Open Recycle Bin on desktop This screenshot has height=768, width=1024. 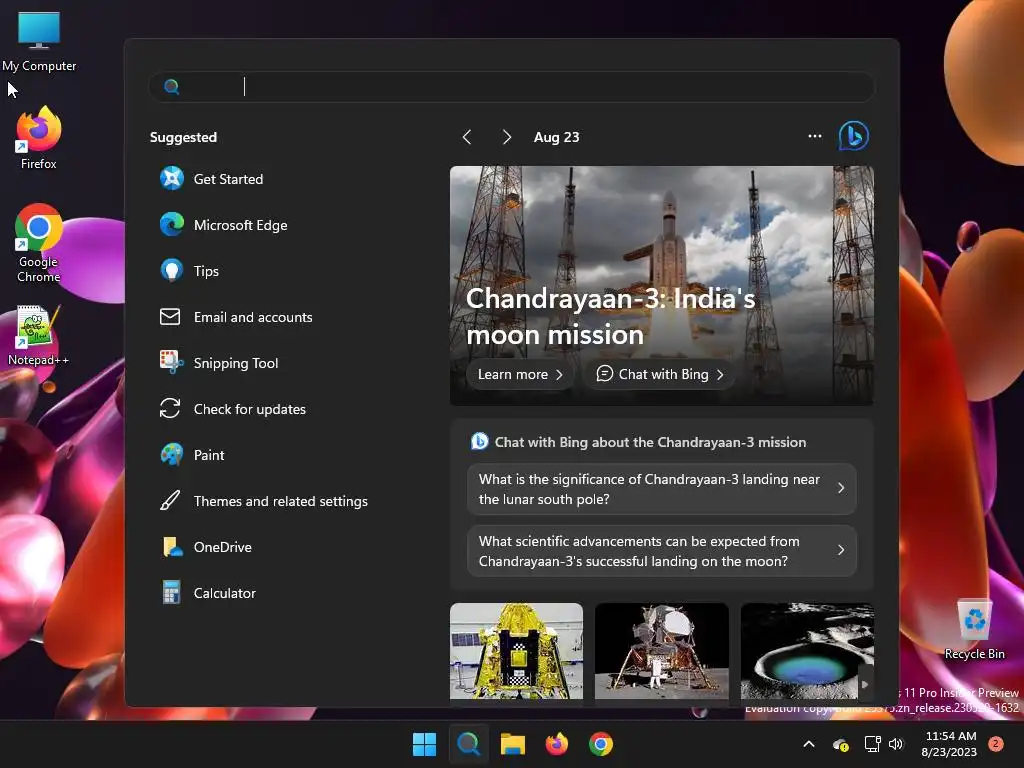click(974, 629)
